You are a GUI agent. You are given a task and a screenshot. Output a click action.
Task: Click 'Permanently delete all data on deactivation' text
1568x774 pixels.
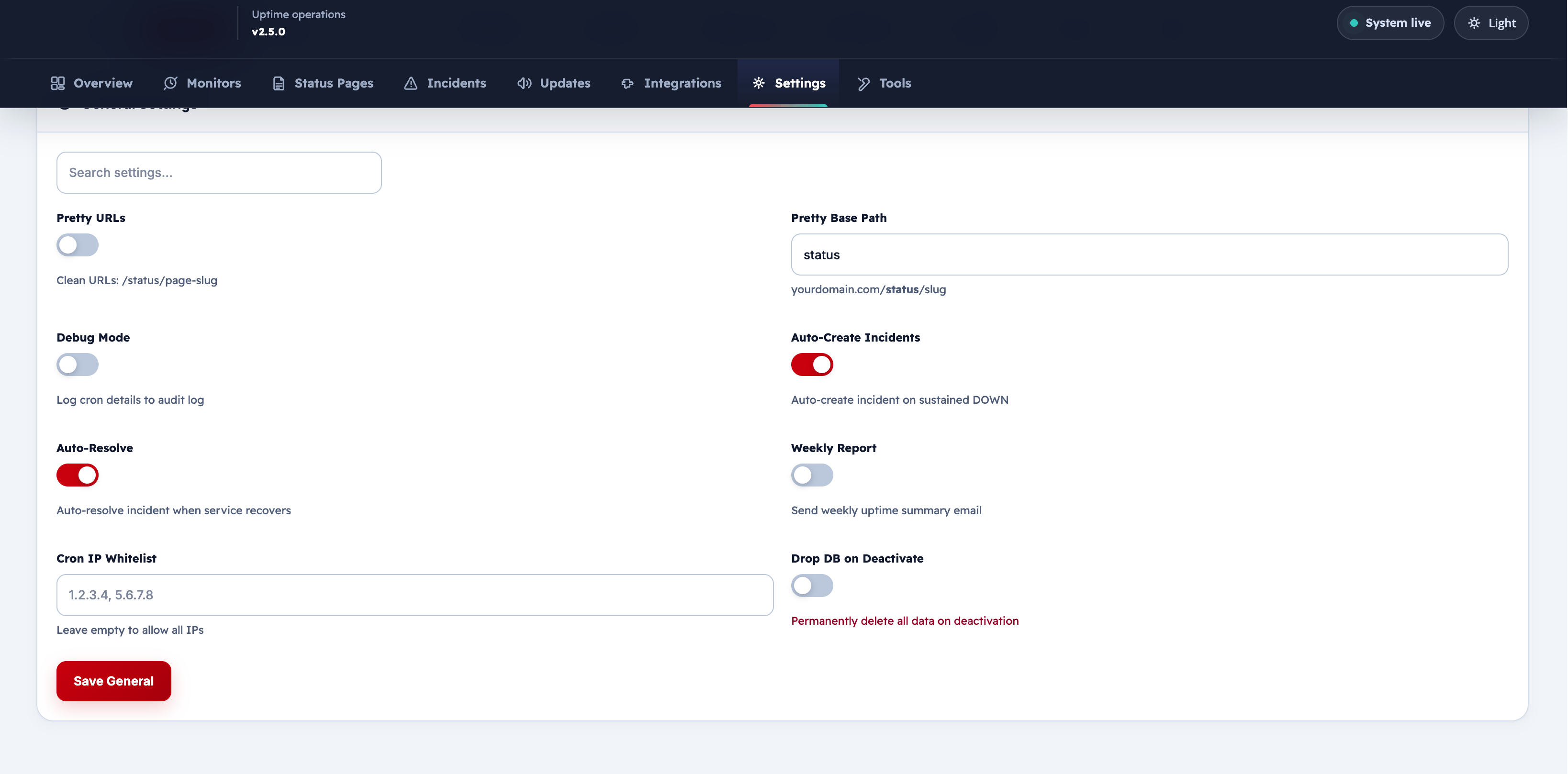905,620
